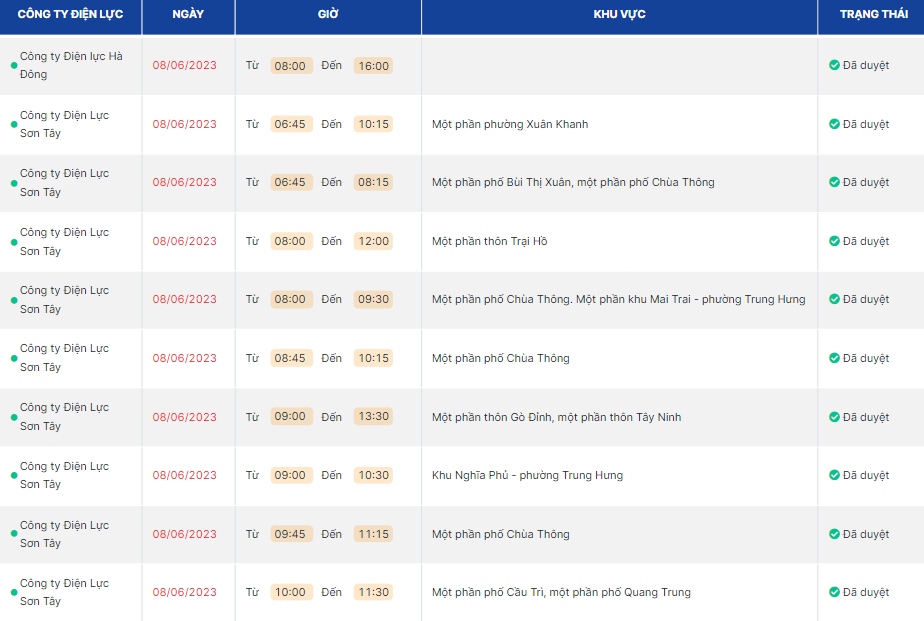Click the 09:30 end time badge
924x621 pixels.
click(x=374, y=299)
